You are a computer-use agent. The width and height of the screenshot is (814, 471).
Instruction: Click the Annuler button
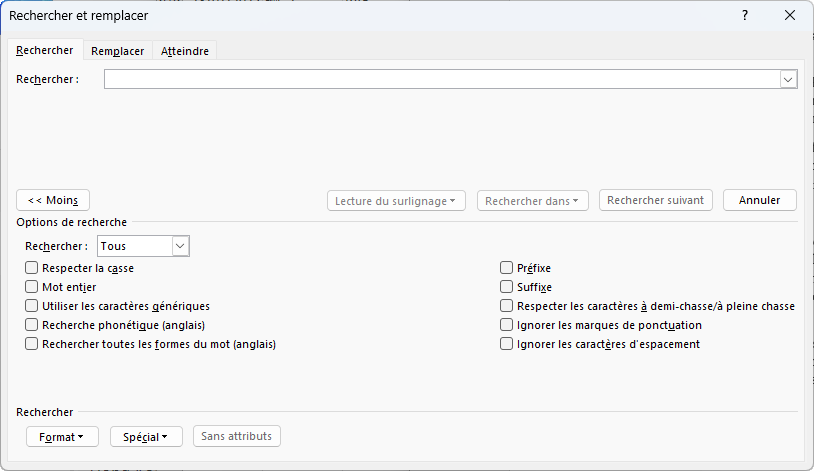759,200
